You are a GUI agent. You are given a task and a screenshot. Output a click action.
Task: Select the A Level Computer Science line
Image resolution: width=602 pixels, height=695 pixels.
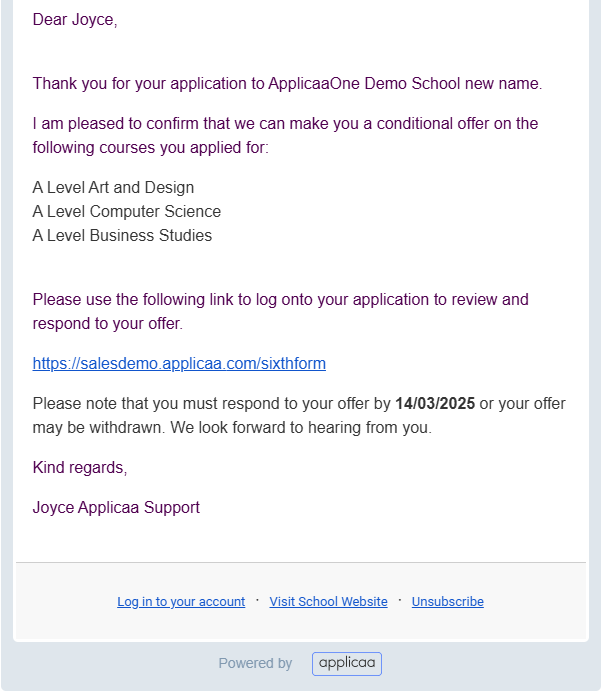coord(127,211)
